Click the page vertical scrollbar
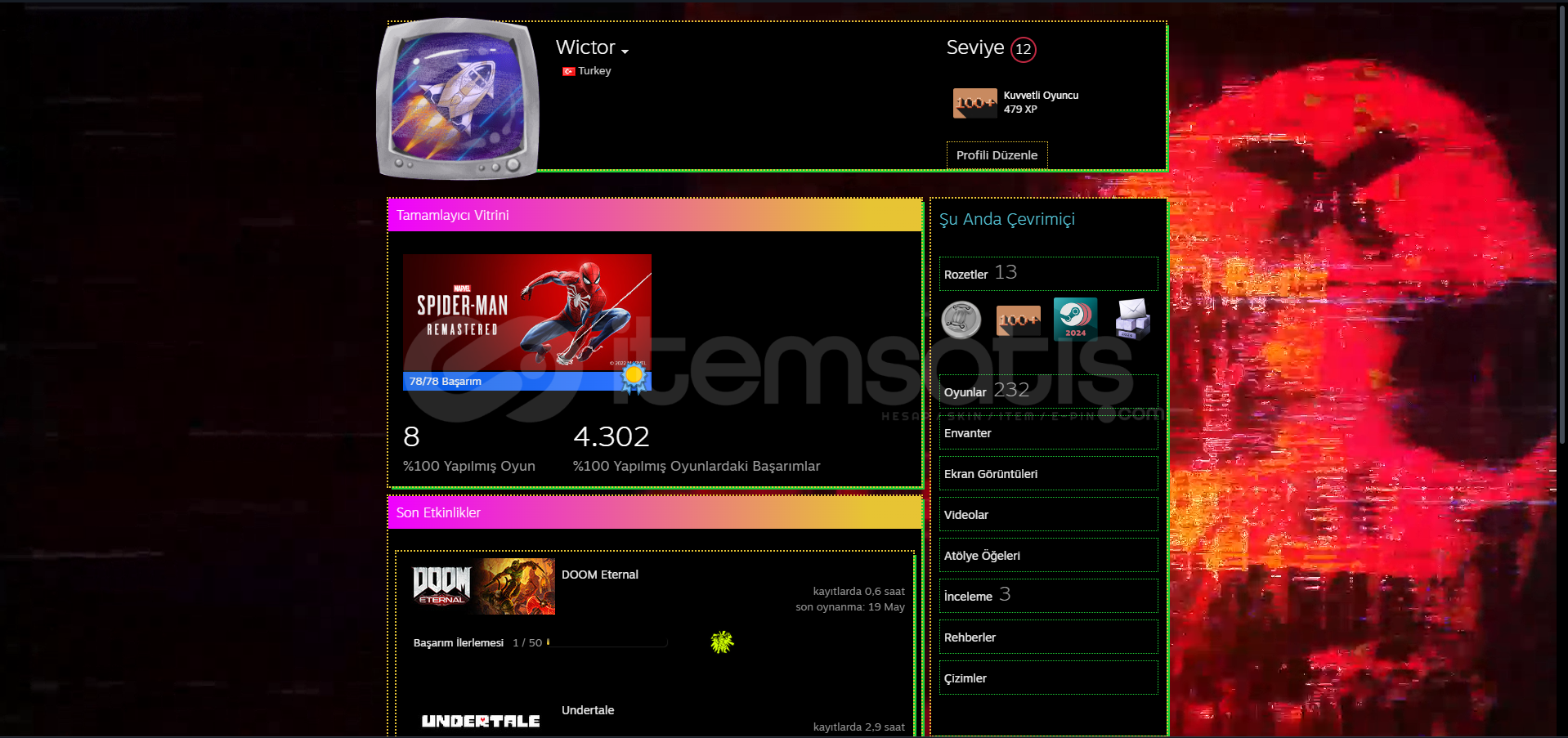The image size is (1568, 738). [x=1563, y=225]
